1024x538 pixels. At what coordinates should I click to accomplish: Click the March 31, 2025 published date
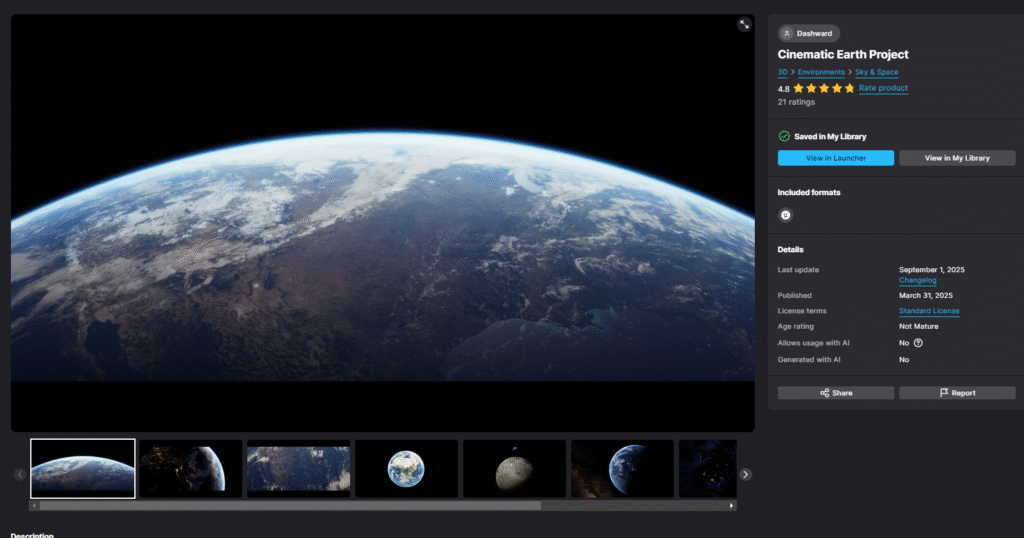pos(925,295)
